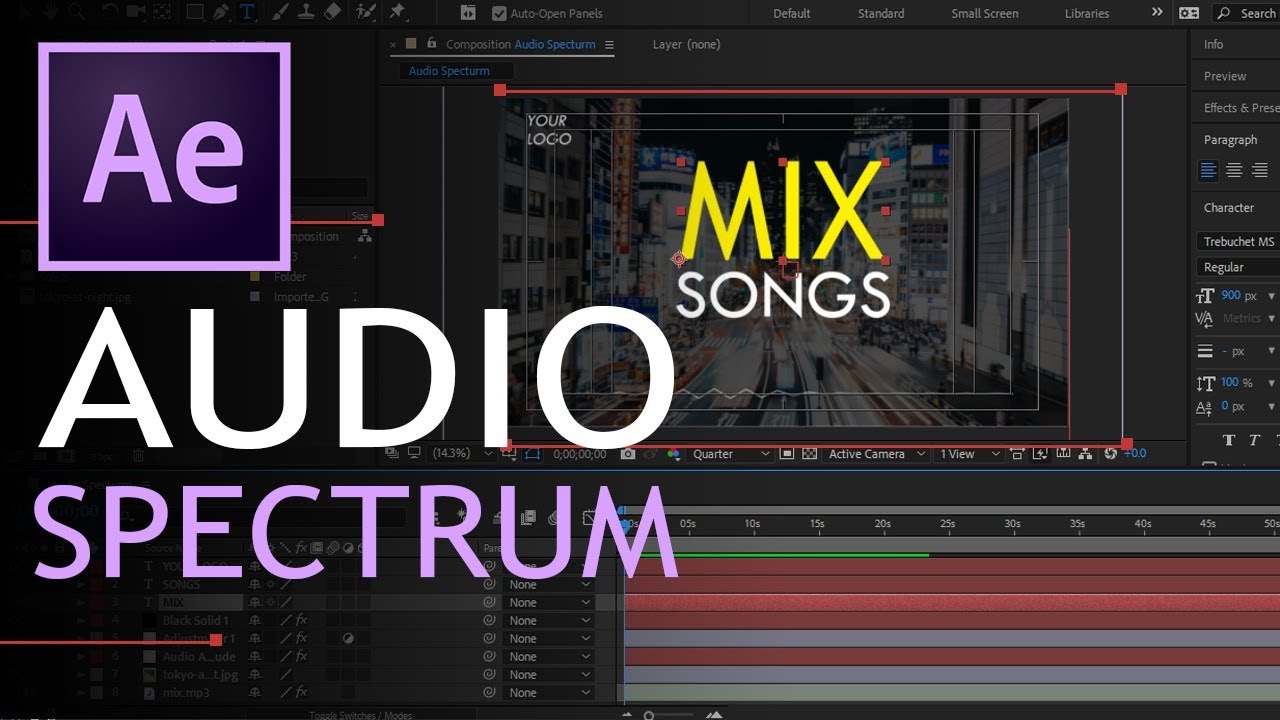1280x720 pixels.
Task: Switch to the Standard workspace
Action: tap(881, 14)
